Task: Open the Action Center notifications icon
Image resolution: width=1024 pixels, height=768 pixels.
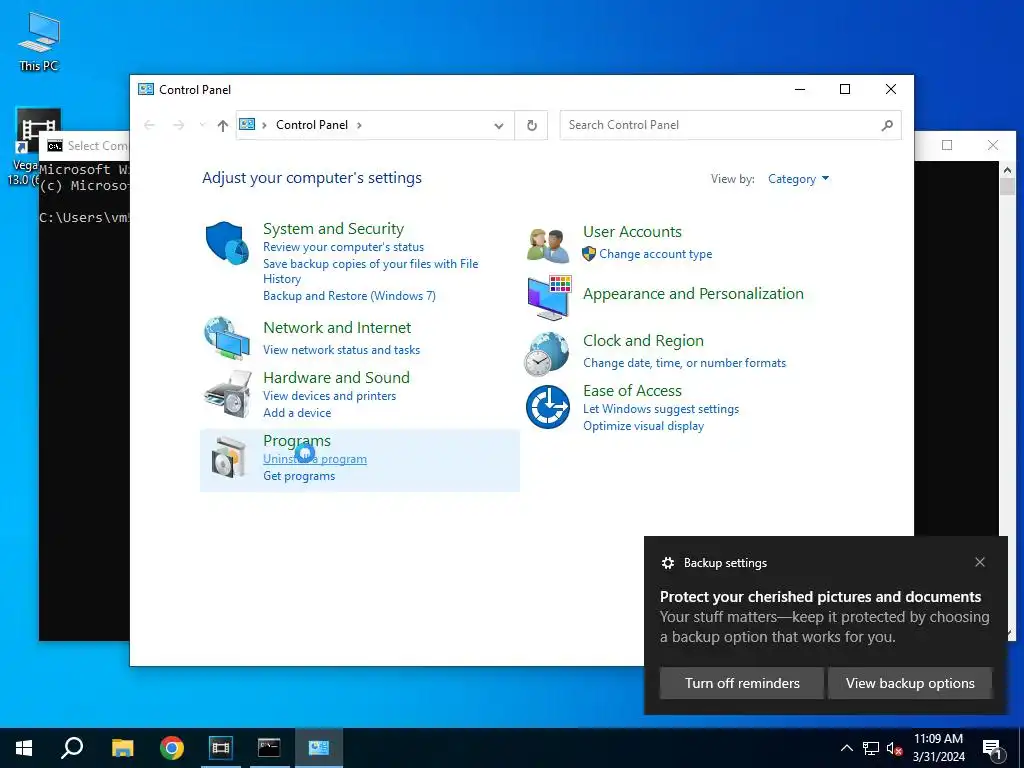Action: pos(991,748)
